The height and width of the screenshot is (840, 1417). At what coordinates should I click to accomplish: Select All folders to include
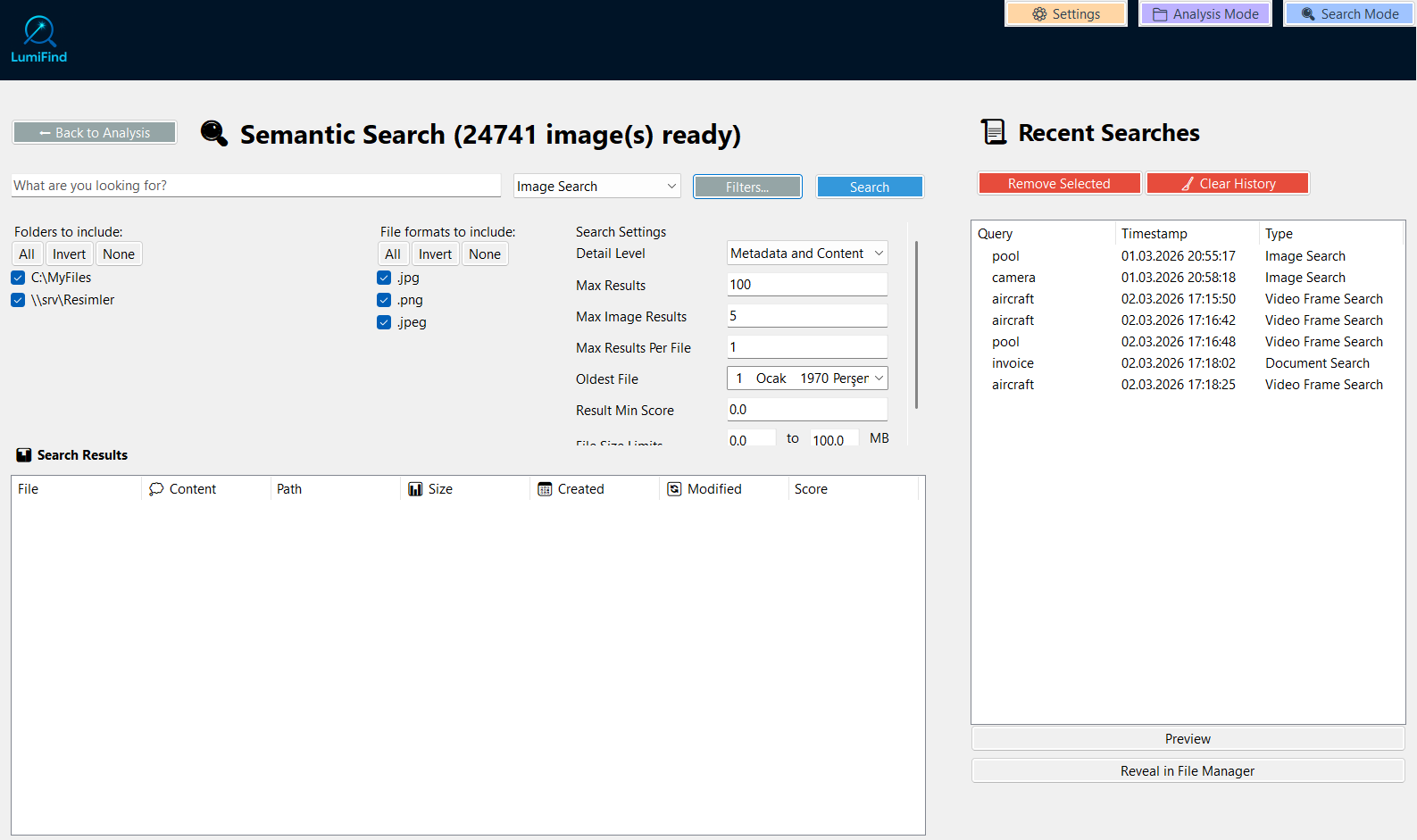click(27, 254)
